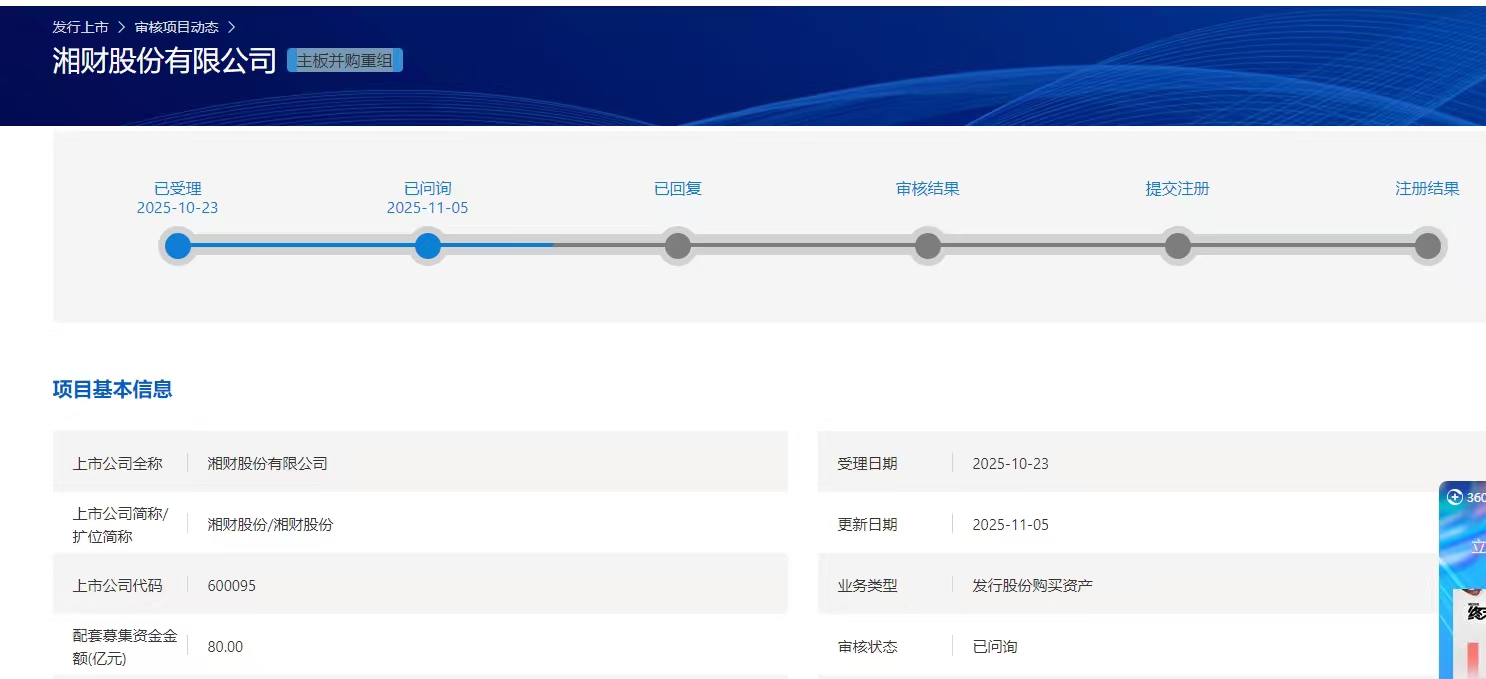1486x679 pixels.
Task: Click the 提交注册 step label
Action: click(x=1178, y=188)
